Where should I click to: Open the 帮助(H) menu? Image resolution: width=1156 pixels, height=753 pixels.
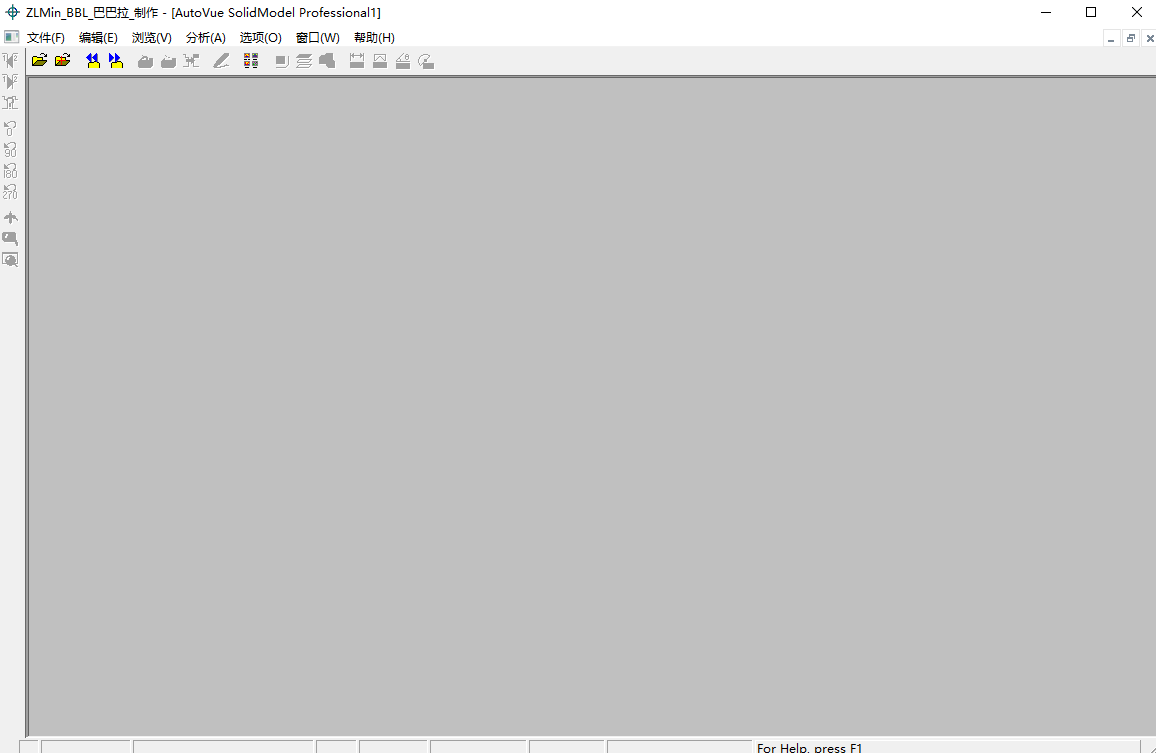(375, 38)
